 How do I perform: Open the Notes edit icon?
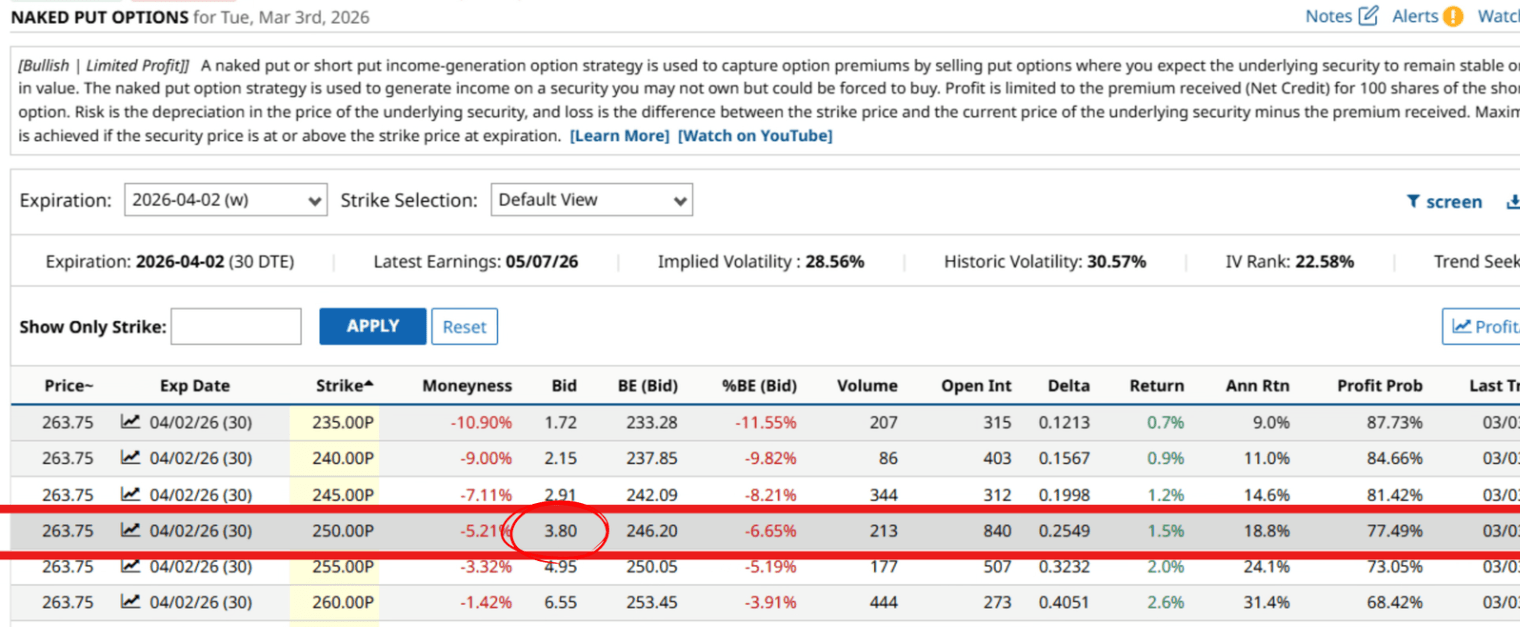tap(1369, 16)
